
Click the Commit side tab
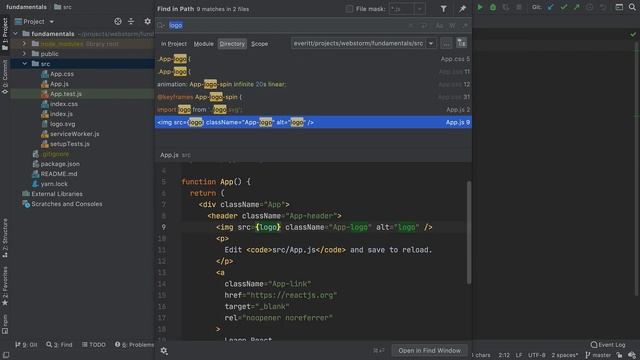point(5,77)
